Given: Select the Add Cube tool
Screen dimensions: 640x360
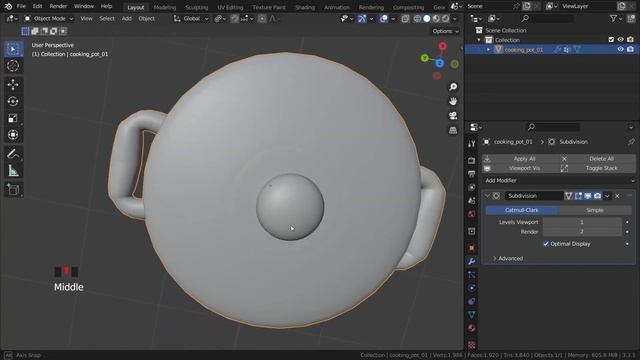Looking at the screenshot, I should (13, 190).
